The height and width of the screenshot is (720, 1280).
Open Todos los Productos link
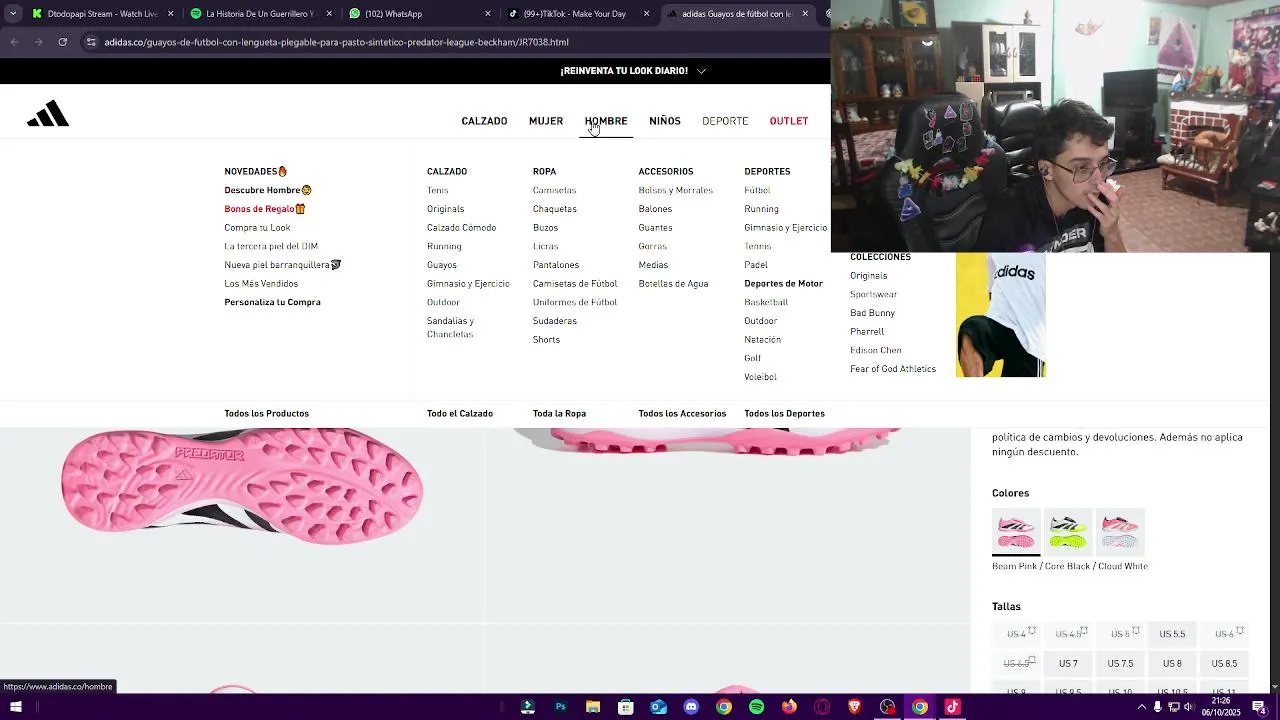[267, 414]
